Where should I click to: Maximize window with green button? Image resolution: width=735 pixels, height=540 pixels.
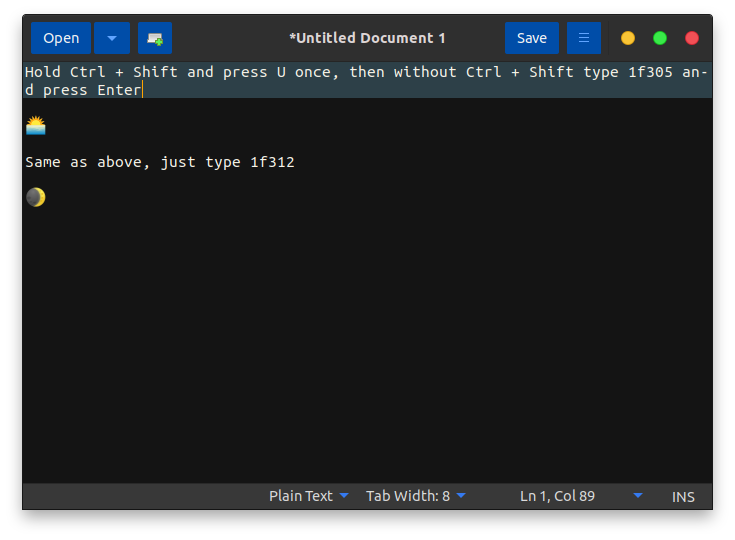point(660,38)
